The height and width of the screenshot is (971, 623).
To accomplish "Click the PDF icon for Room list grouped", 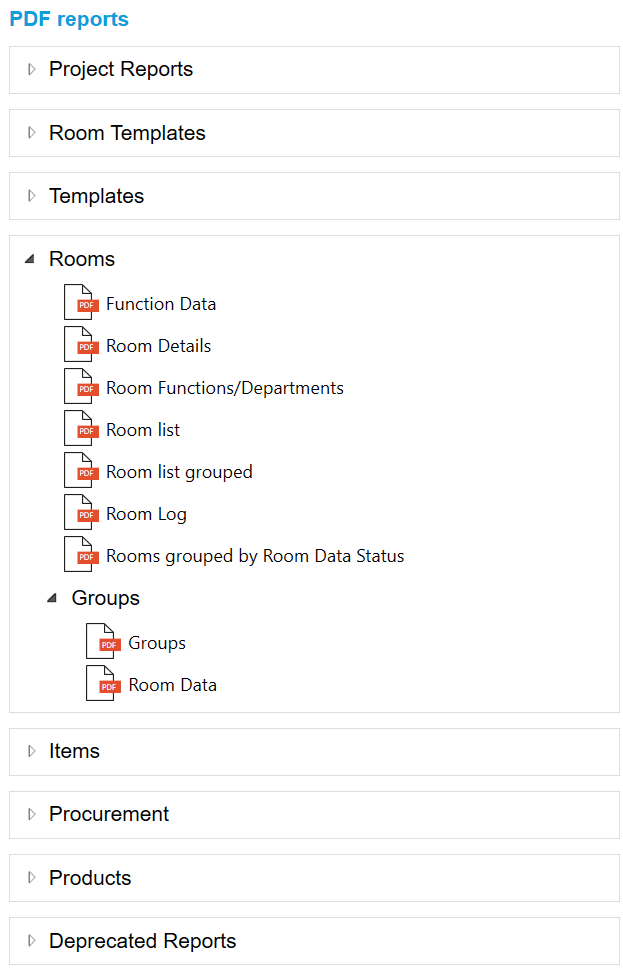I will (x=81, y=470).
